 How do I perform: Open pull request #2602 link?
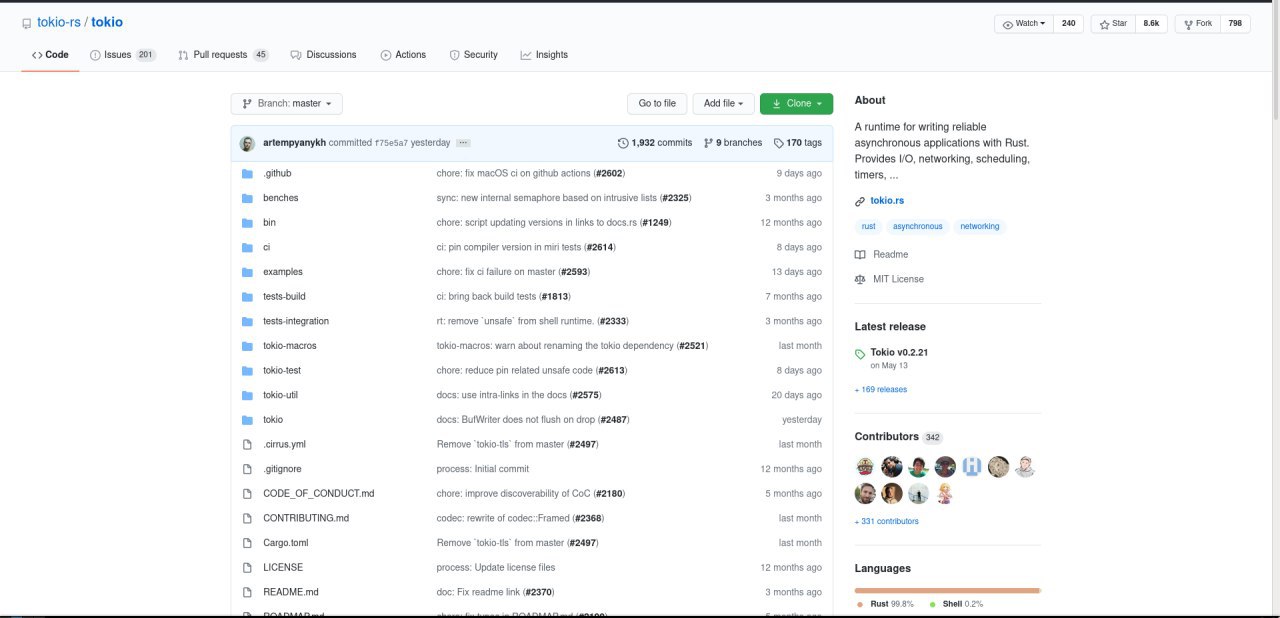click(x=610, y=173)
